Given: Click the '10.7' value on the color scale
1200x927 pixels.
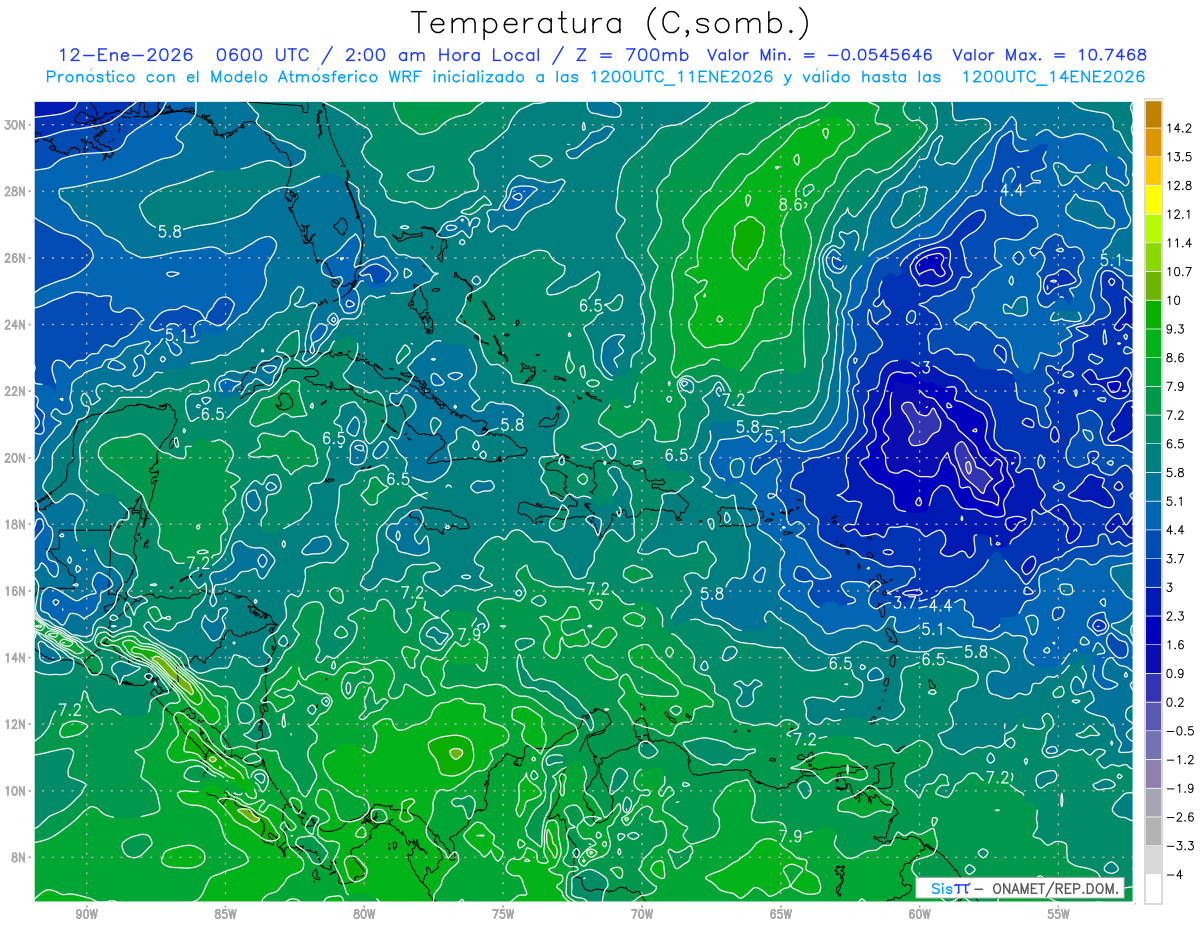Looking at the screenshot, I should point(1180,272).
